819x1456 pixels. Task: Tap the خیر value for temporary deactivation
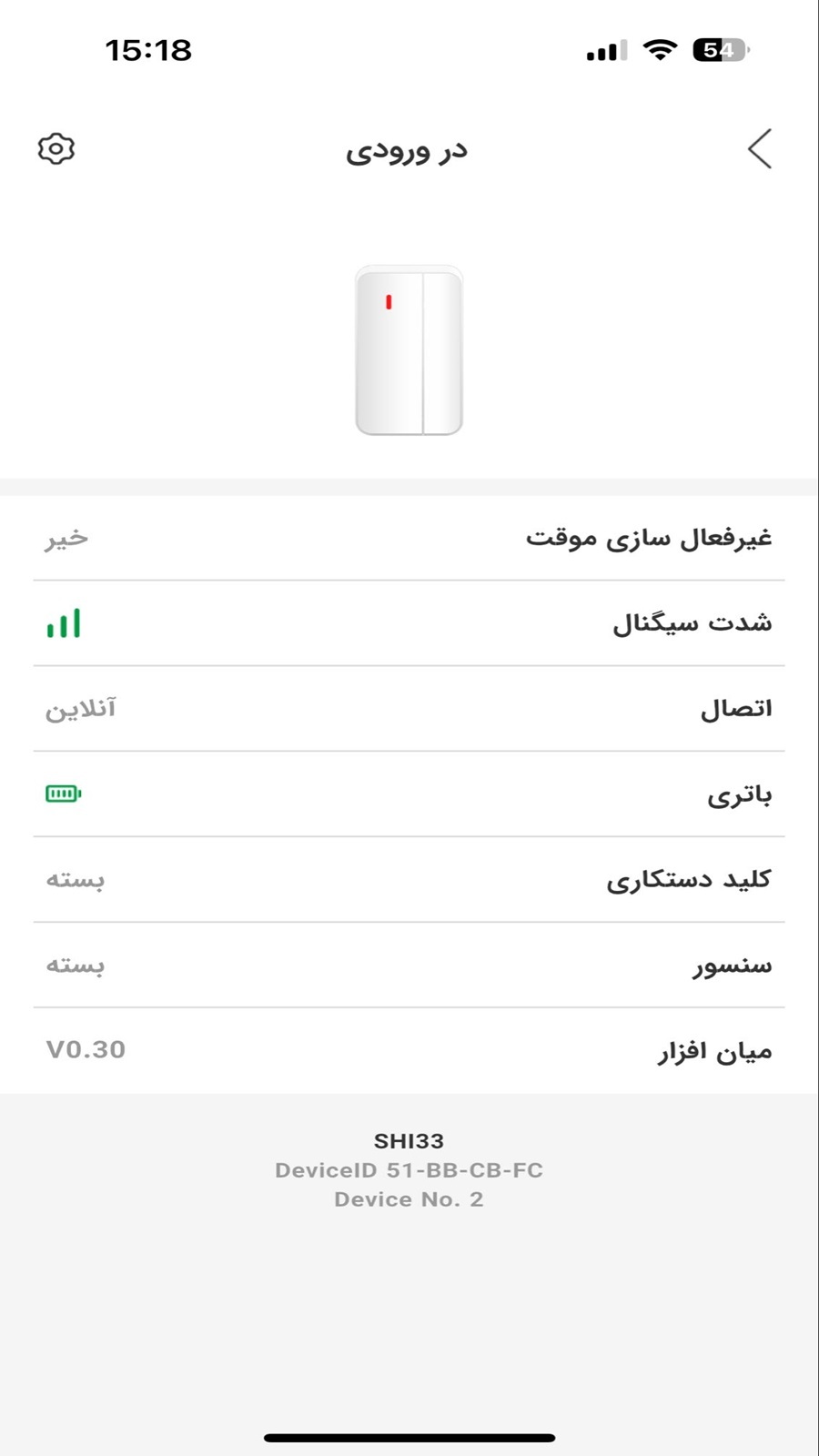(67, 539)
